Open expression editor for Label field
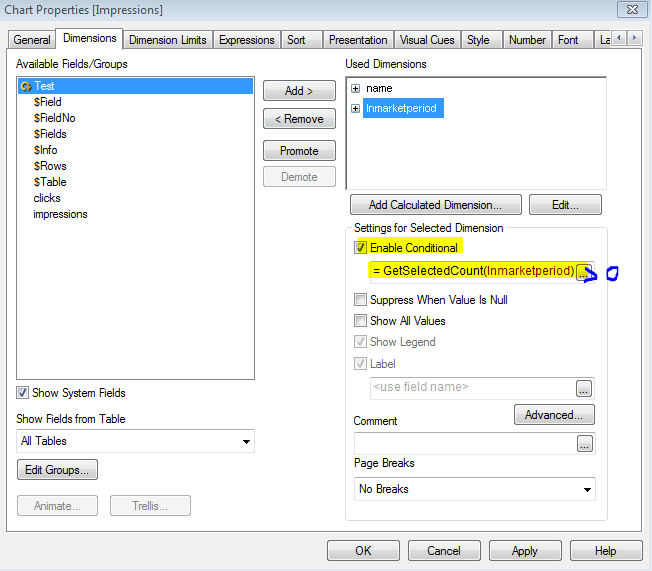652x571 pixels. (x=584, y=389)
